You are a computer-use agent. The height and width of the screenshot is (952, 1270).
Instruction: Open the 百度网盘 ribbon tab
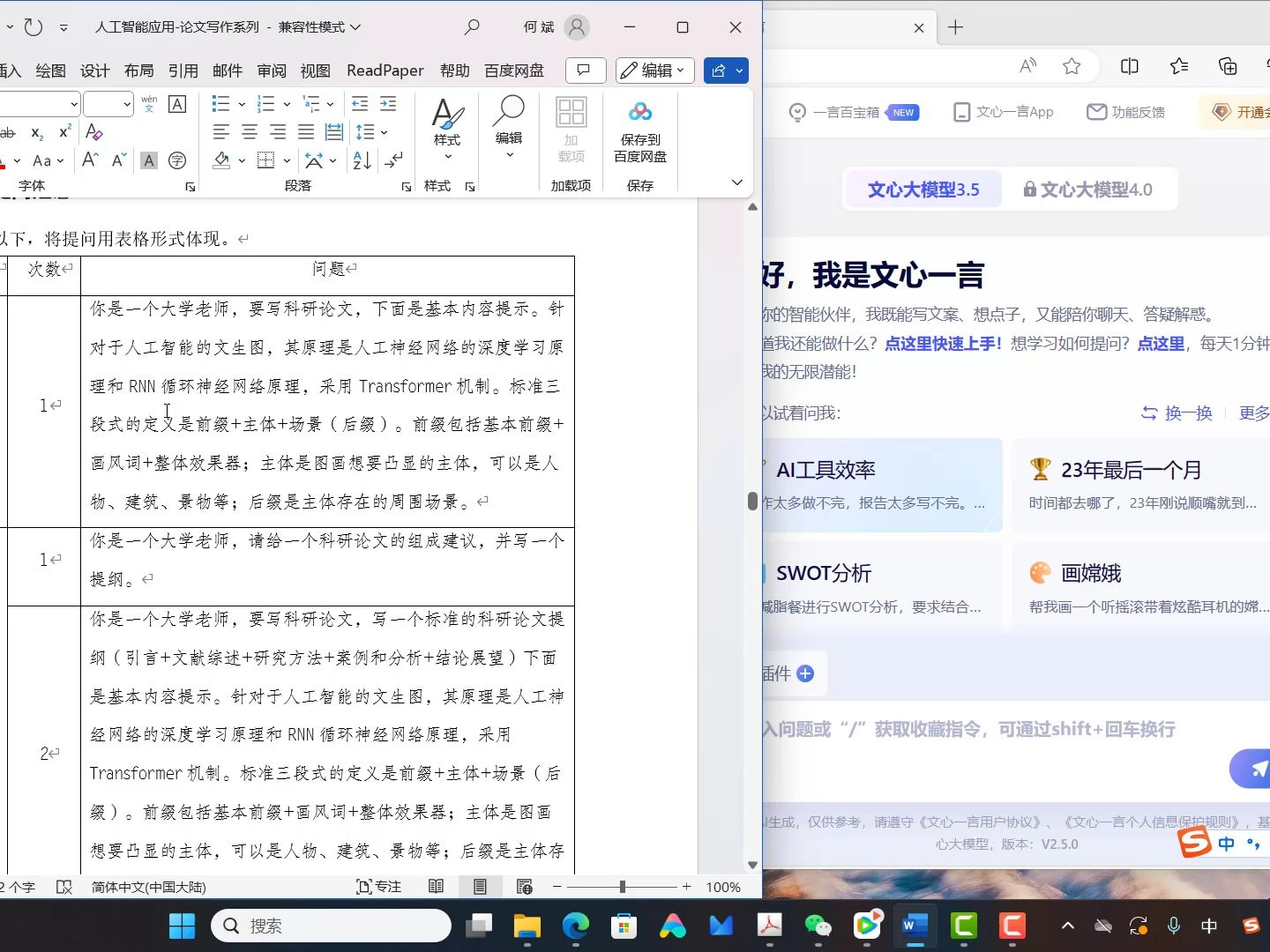point(514,71)
